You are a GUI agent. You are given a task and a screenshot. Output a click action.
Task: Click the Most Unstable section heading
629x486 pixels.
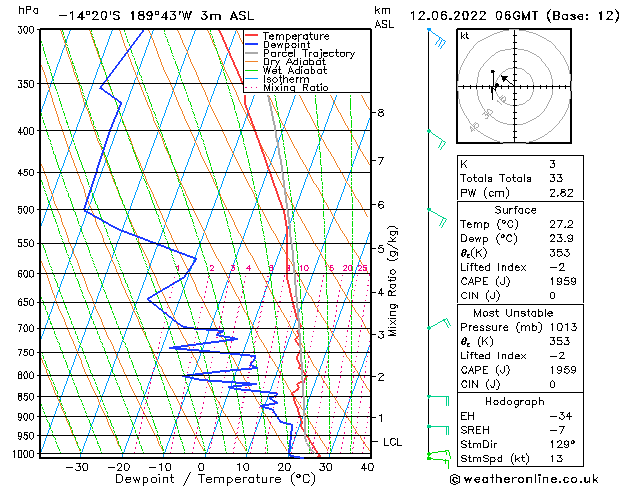[513, 313]
